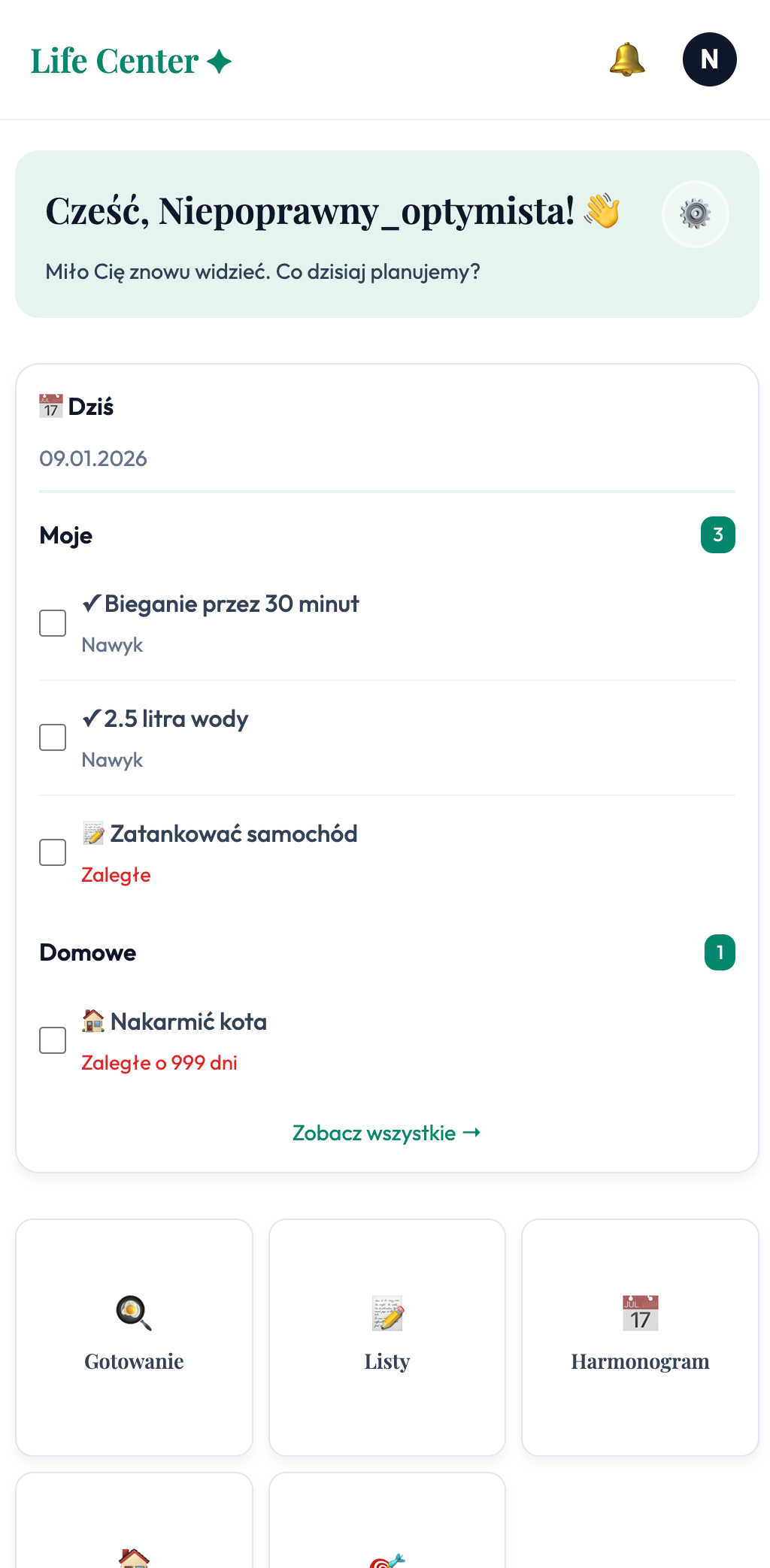Click the notification bell icon
Viewport: 770px width, 1568px height.
(x=626, y=59)
